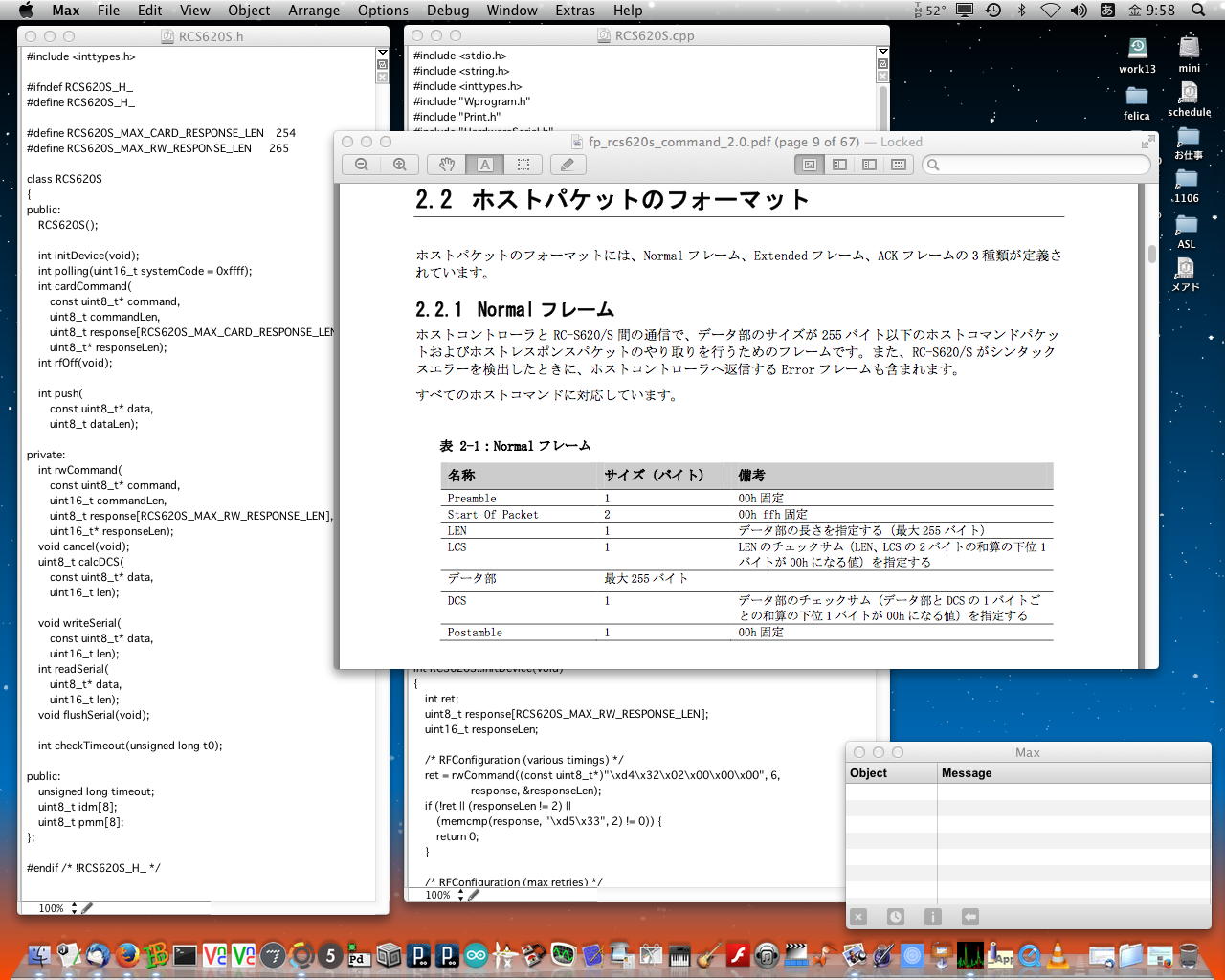The height and width of the screenshot is (980, 1225).
Task: Click the clock icon in Max window
Action: click(x=895, y=917)
